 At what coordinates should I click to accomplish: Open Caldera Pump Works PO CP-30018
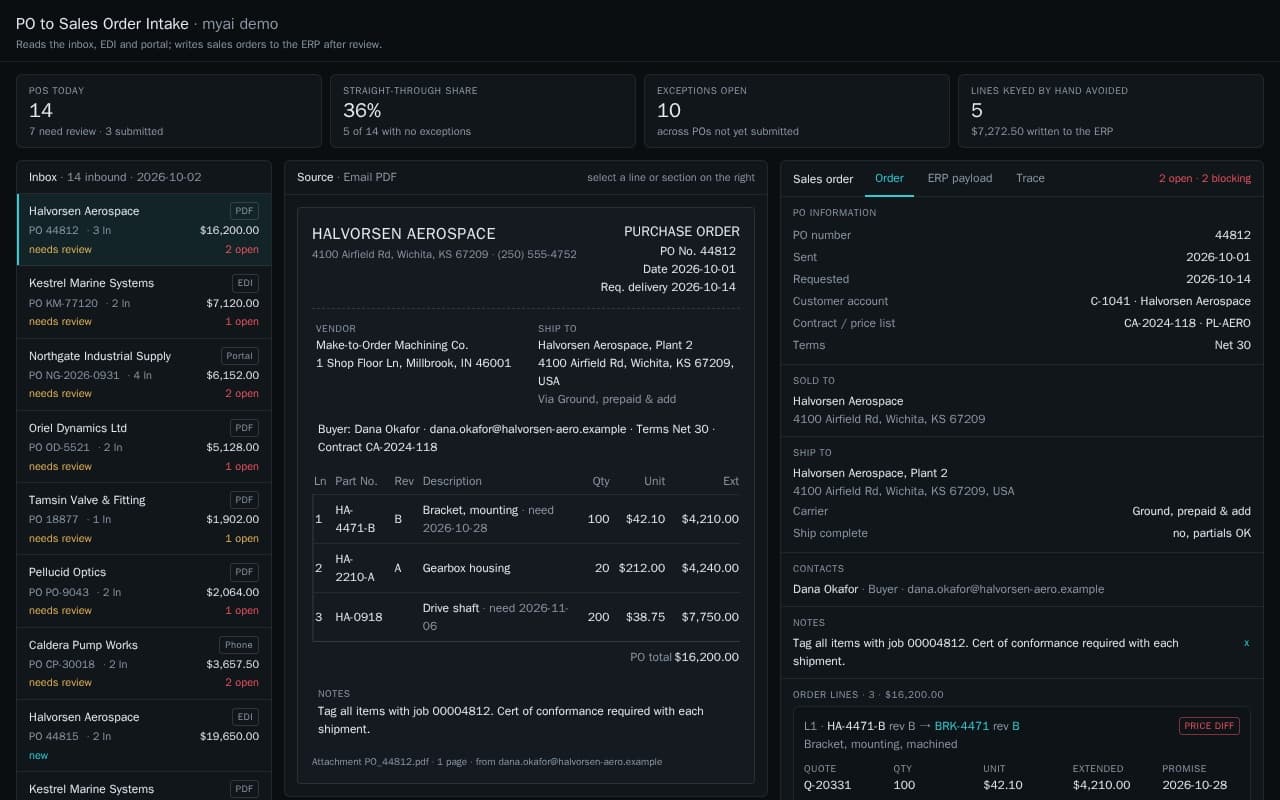coord(144,663)
